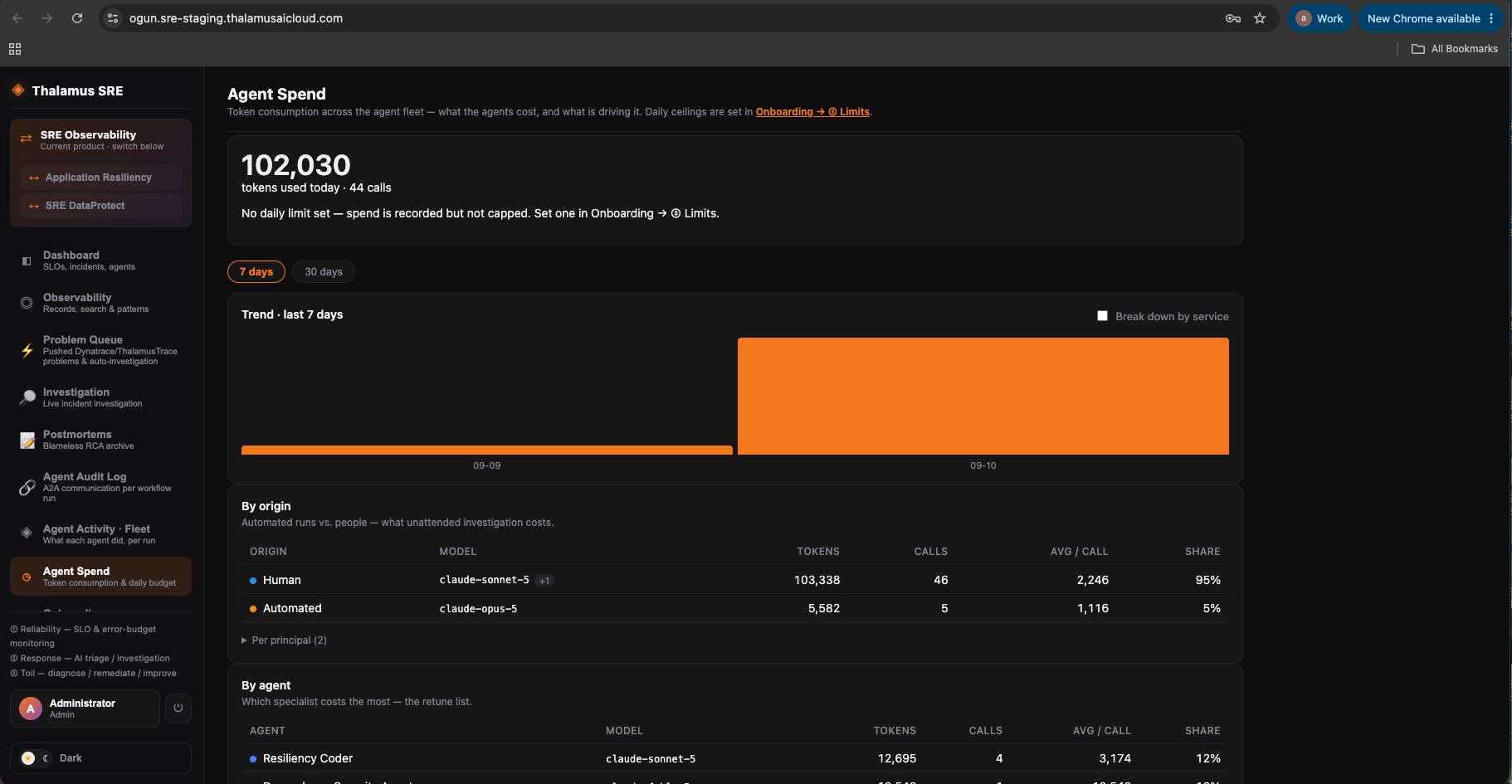Click the Agent Audit Log link icon

(27, 487)
